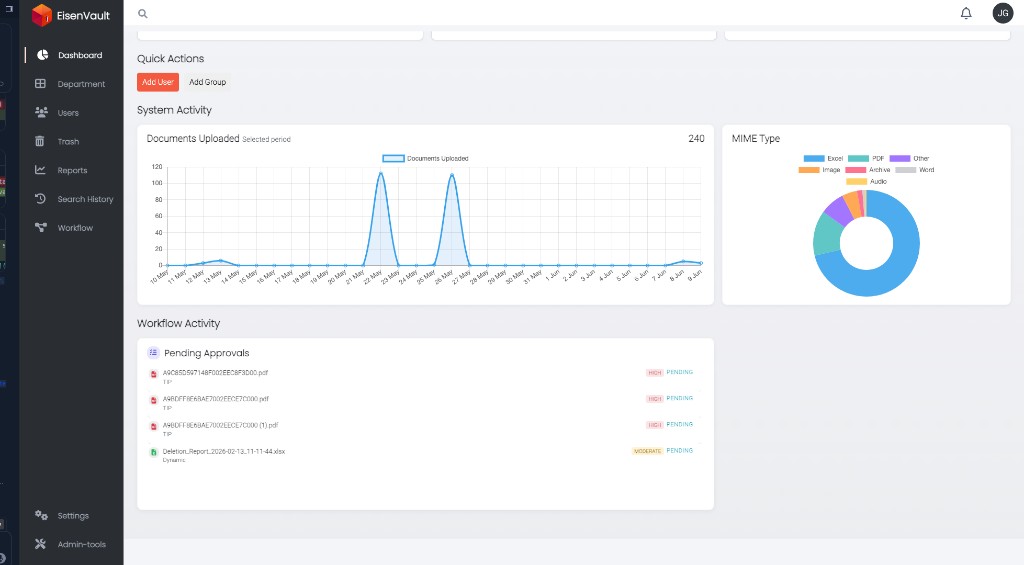The height and width of the screenshot is (565, 1024).
Task: Click the Trash bin icon
Action: tap(40, 141)
